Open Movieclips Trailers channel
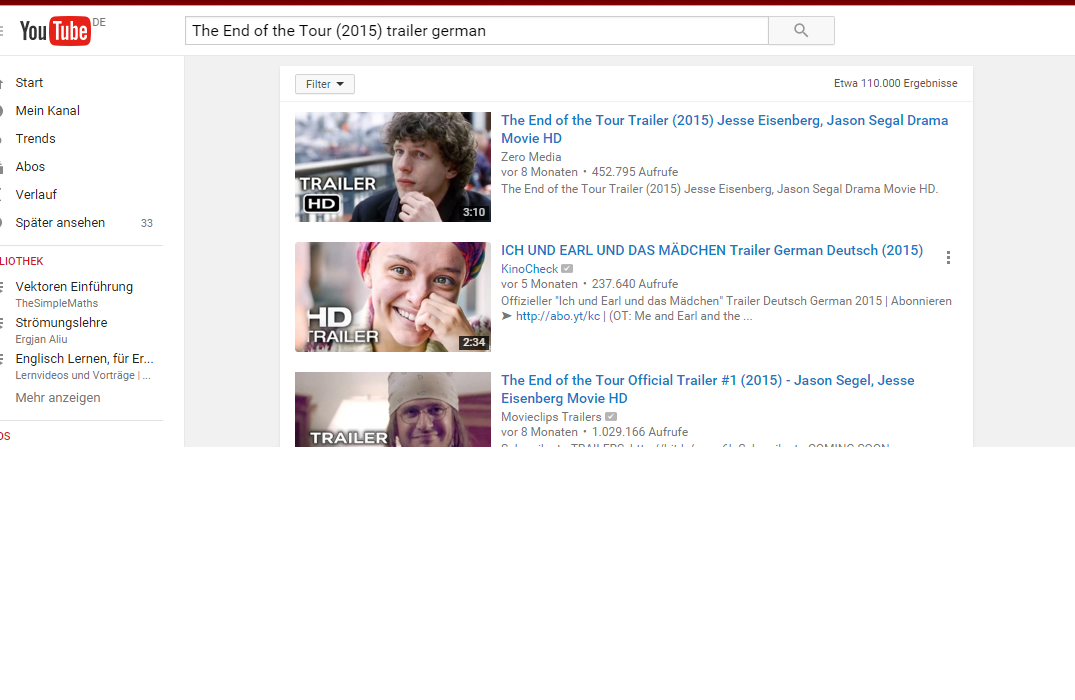Screen dimensions: 1075x700 point(551,417)
